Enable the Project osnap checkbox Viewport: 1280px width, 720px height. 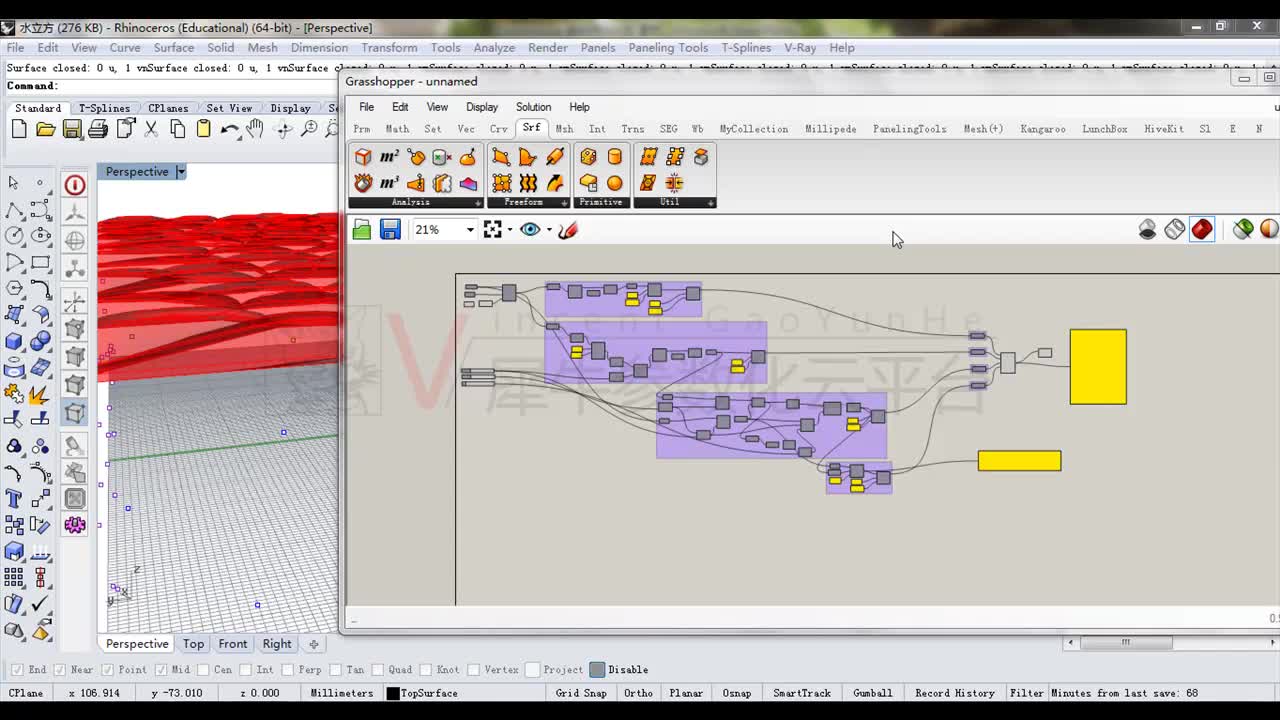(533, 670)
